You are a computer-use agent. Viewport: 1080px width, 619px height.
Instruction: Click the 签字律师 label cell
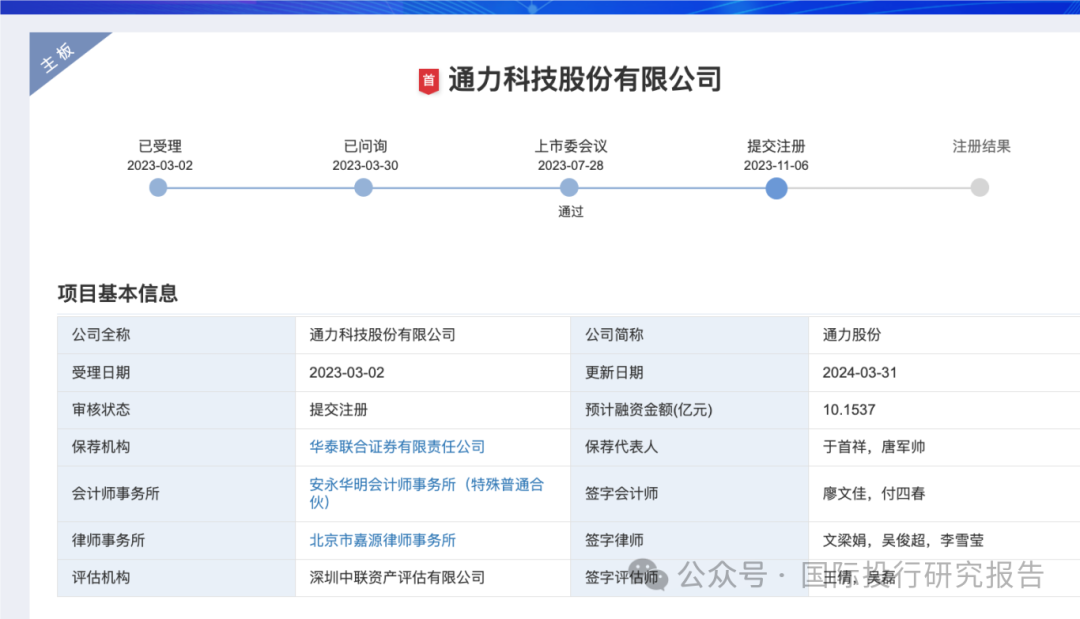[689, 541]
